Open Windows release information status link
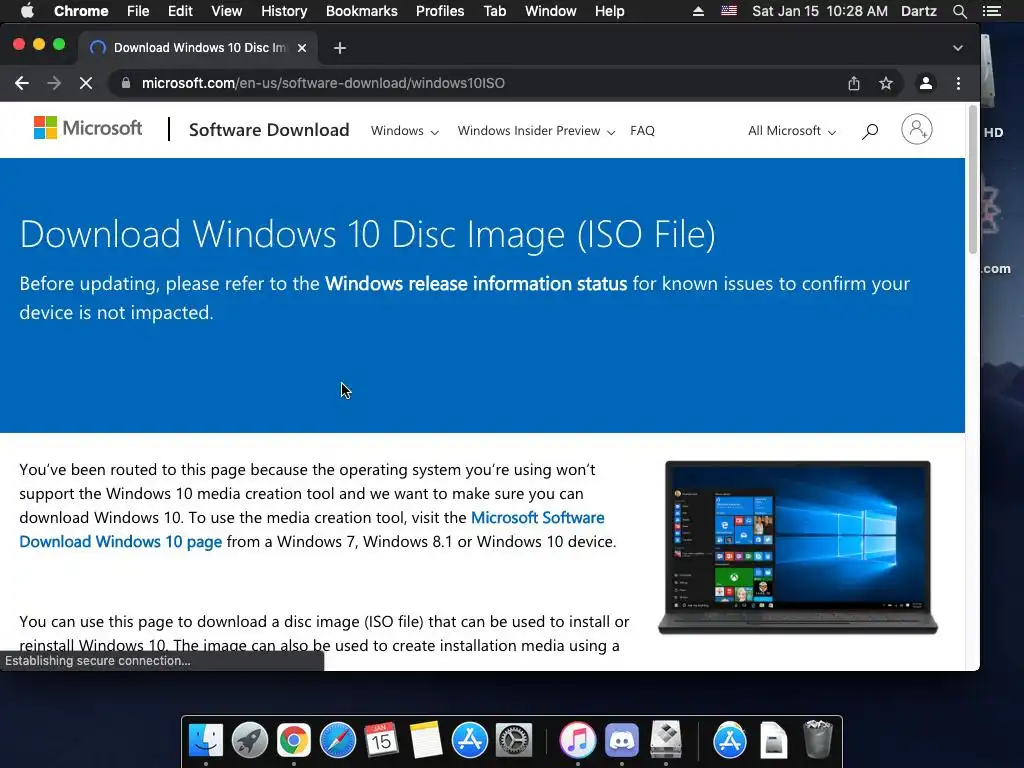The width and height of the screenshot is (1024, 768). 475,283
